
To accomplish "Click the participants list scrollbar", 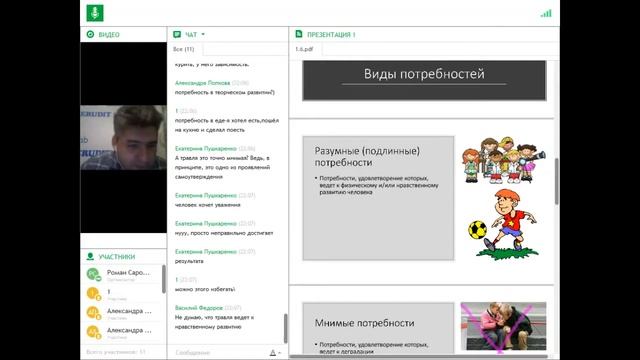I will [x=164, y=279].
